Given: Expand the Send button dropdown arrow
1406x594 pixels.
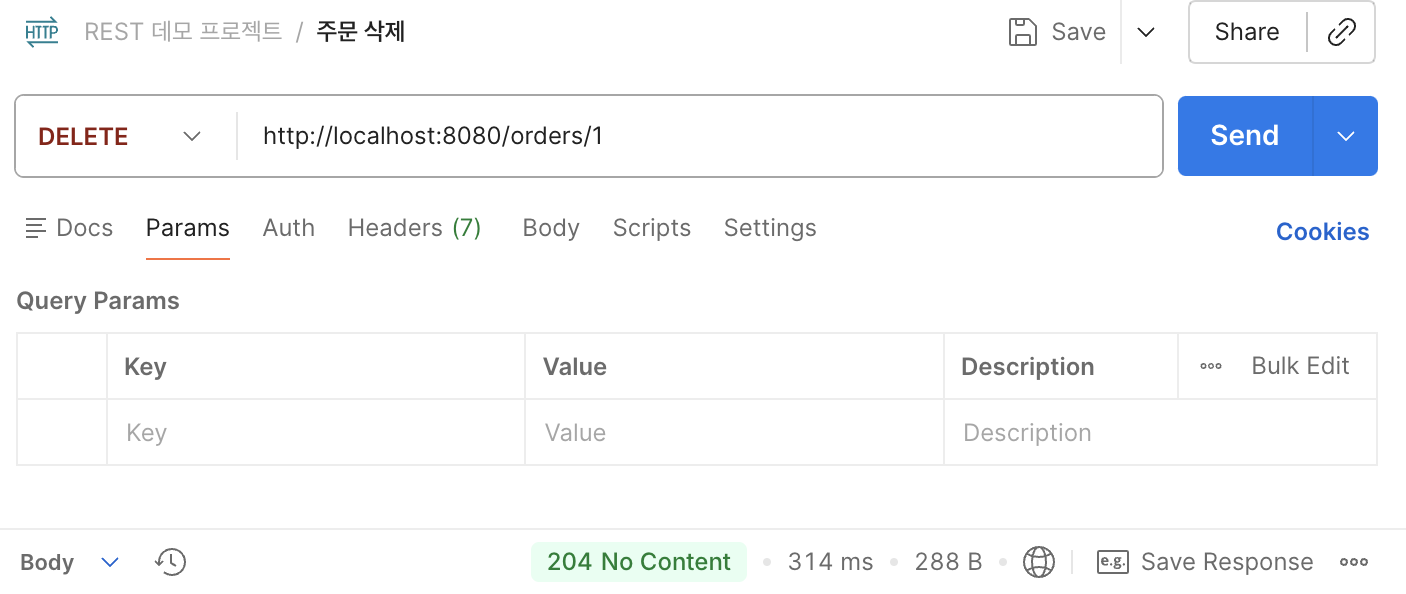Looking at the screenshot, I should pyautogui.click(x=1346, y=136).
